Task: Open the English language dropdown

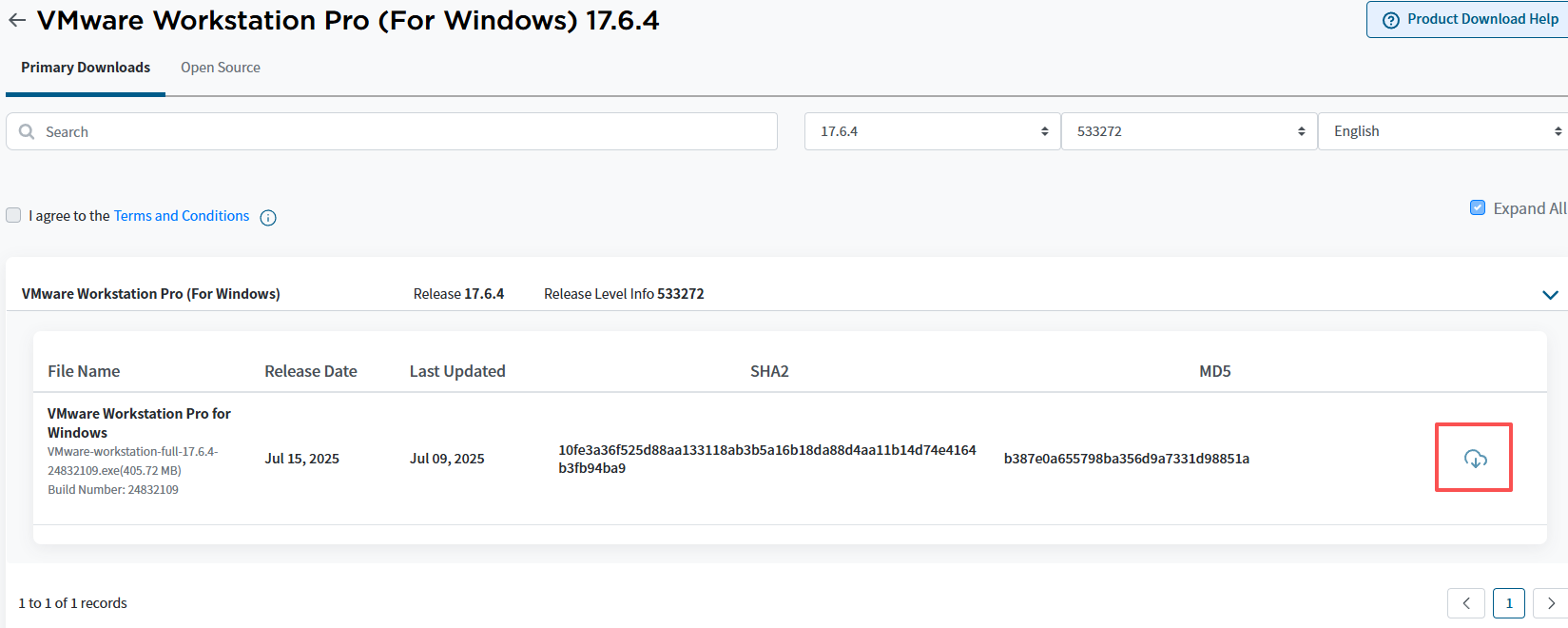Action: 1443,131
